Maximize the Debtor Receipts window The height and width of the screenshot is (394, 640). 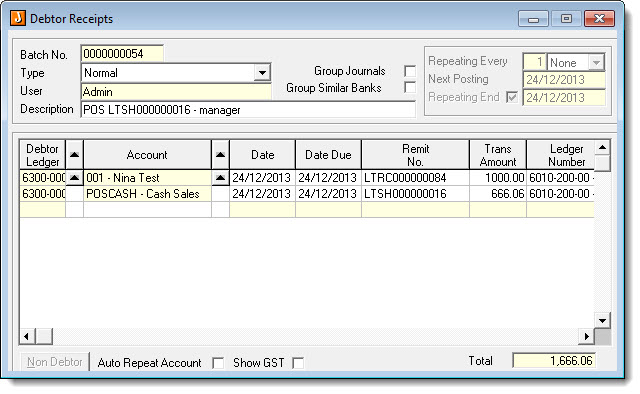[x=566, y=19]
